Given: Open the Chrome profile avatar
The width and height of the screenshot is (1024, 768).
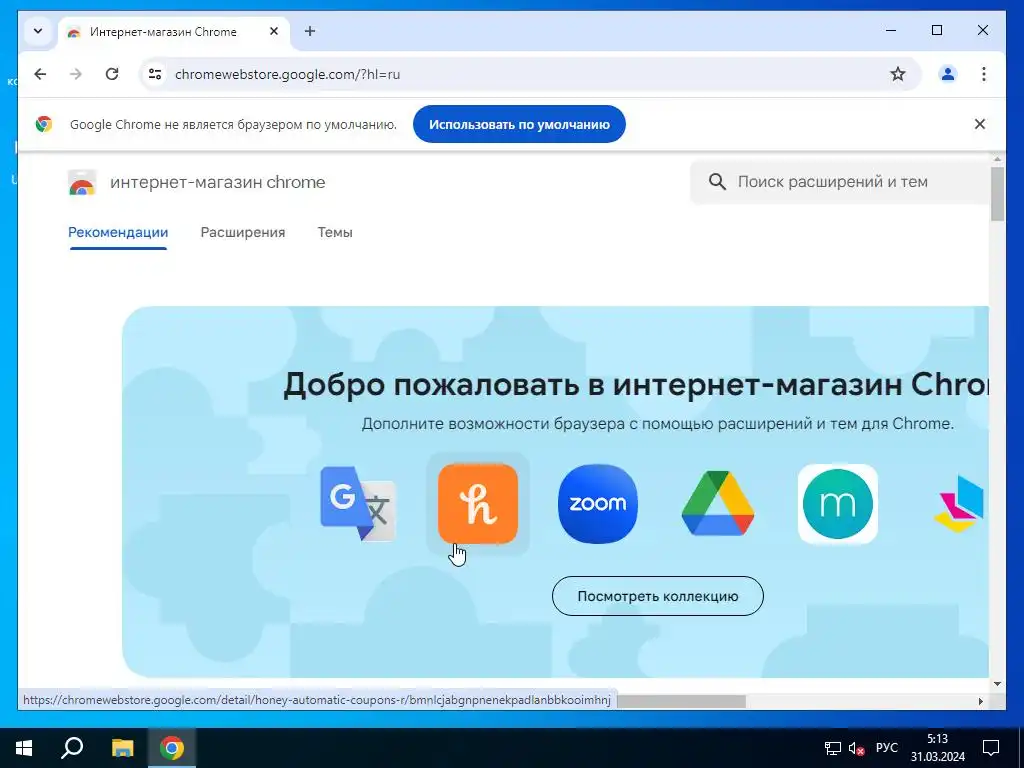Looking at the screenshot, I should [948, 74].
